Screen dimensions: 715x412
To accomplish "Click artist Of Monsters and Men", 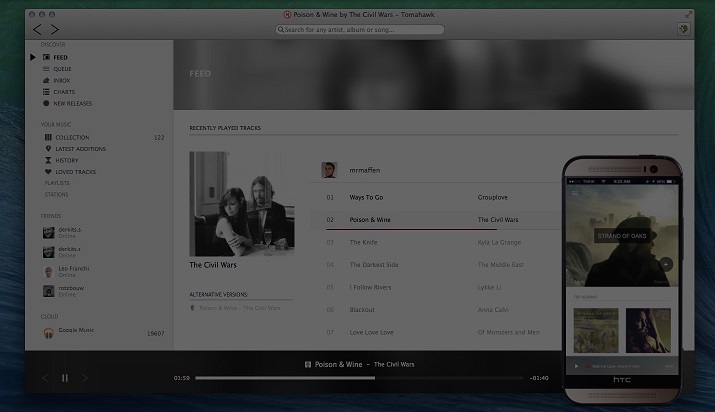I will tap(508, 333).
